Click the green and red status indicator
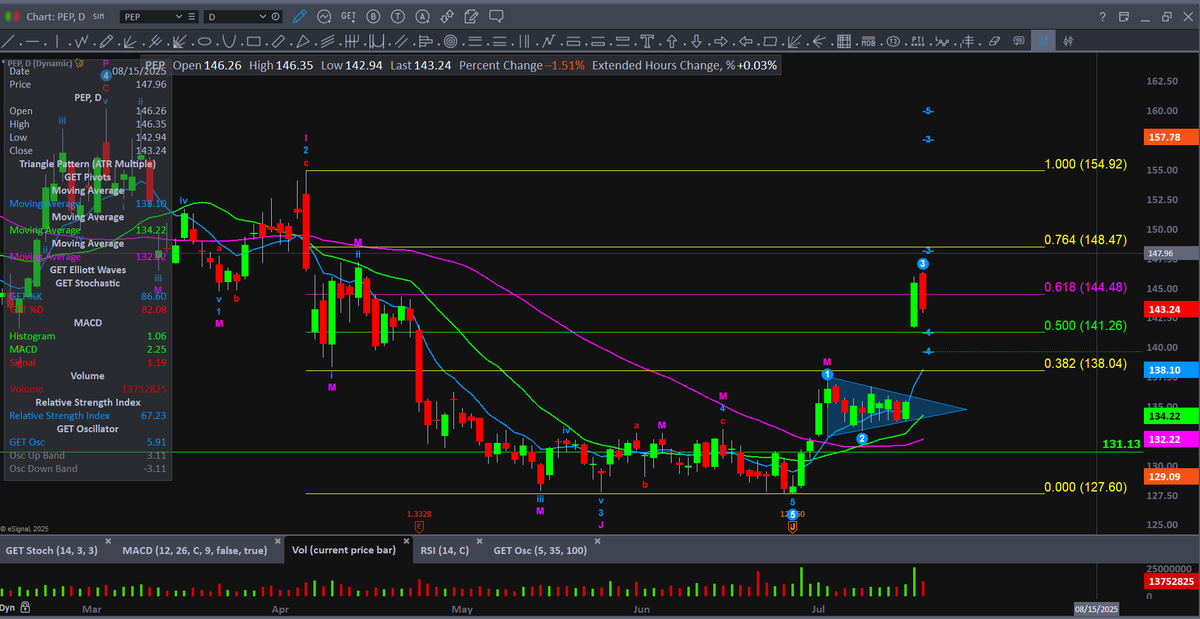This screenshot has width=1200, height=619. [12, 17]
